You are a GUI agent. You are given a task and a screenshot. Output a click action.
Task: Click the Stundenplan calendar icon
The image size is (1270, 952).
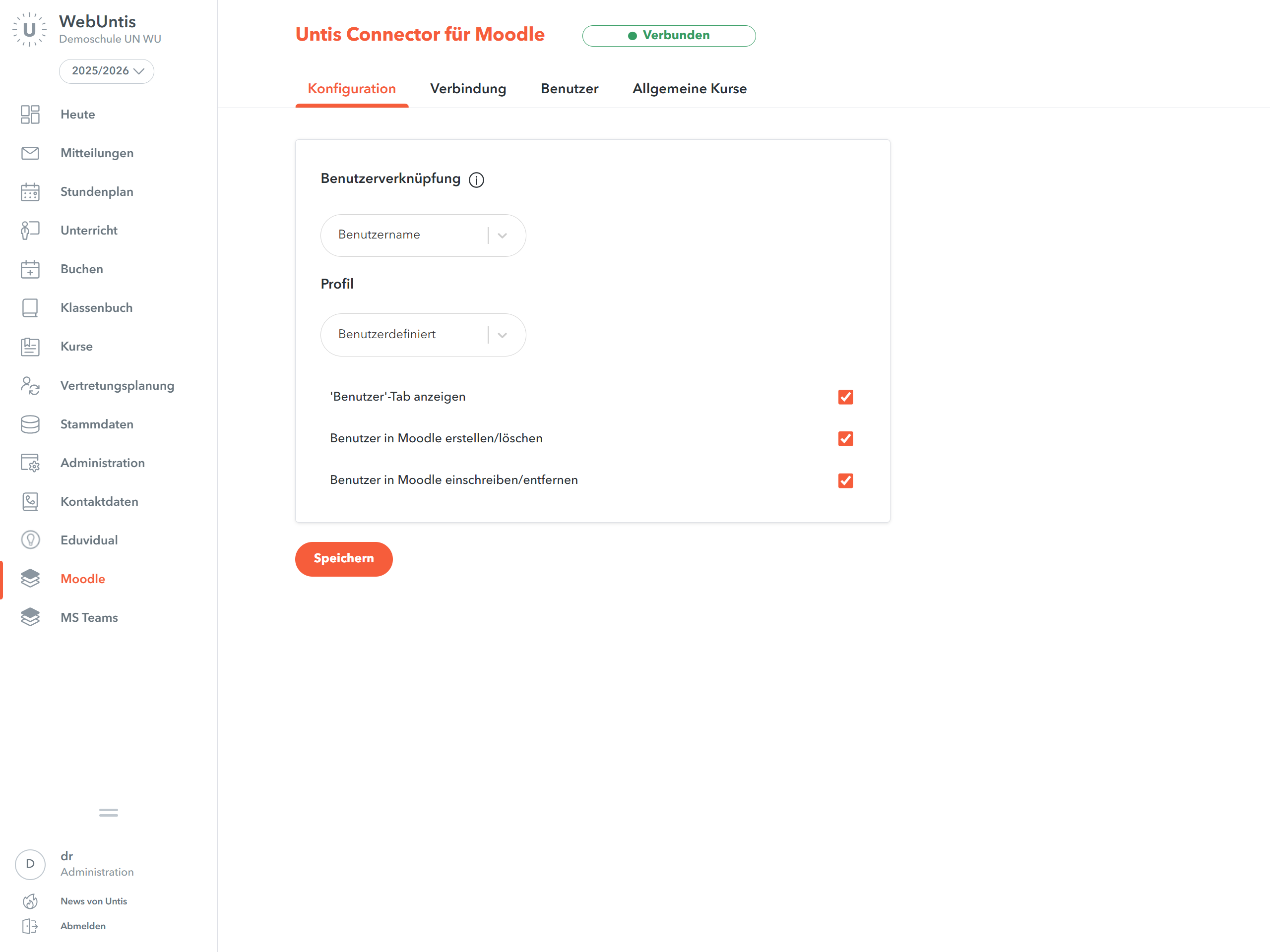tap(30, 192)
